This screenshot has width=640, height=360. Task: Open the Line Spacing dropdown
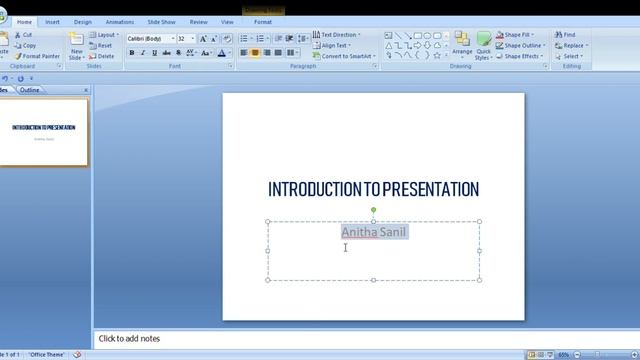(303, 38)
